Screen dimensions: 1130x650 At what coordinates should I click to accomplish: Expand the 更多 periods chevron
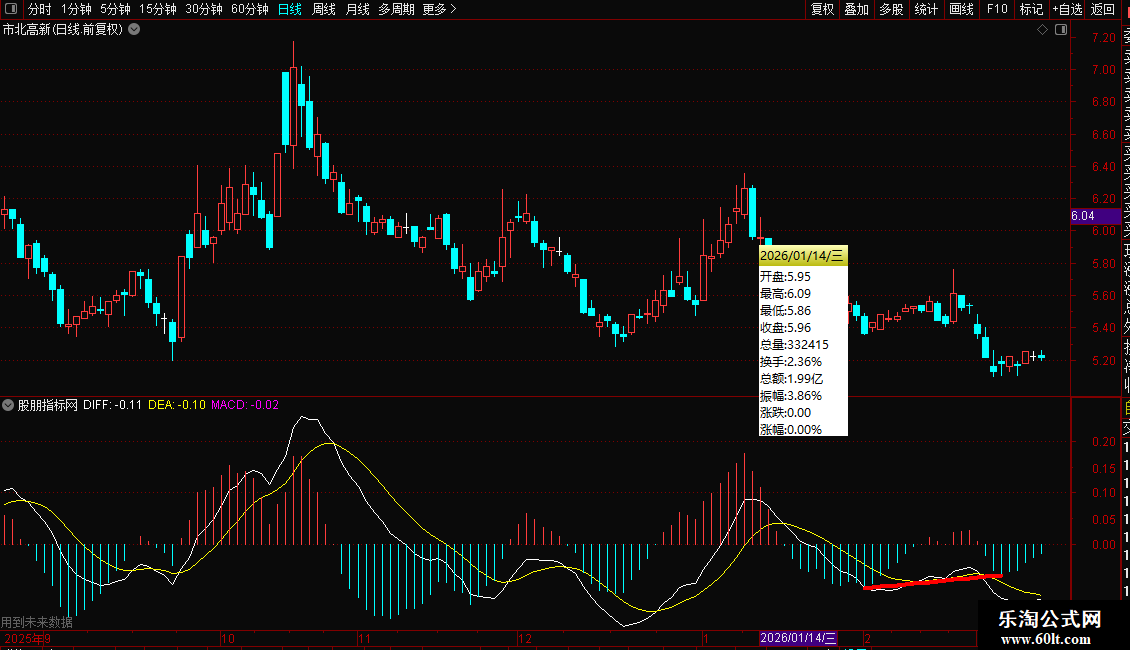click(453, 9)
